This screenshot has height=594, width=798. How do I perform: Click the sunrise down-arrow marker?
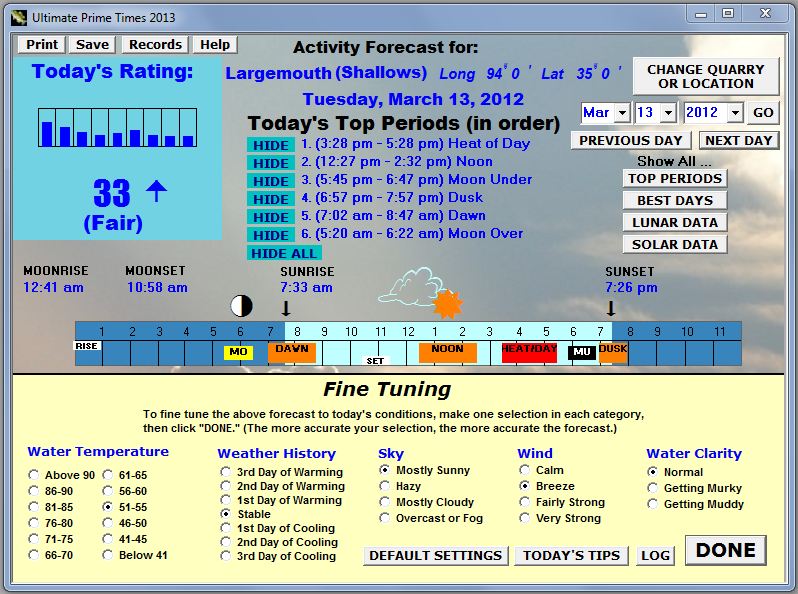pyautogui.click(x=286, y=308)
